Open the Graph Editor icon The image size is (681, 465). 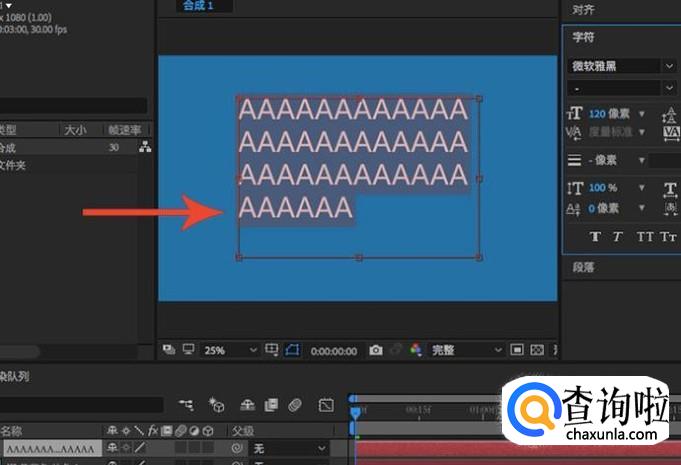click(x=326, y=405)
